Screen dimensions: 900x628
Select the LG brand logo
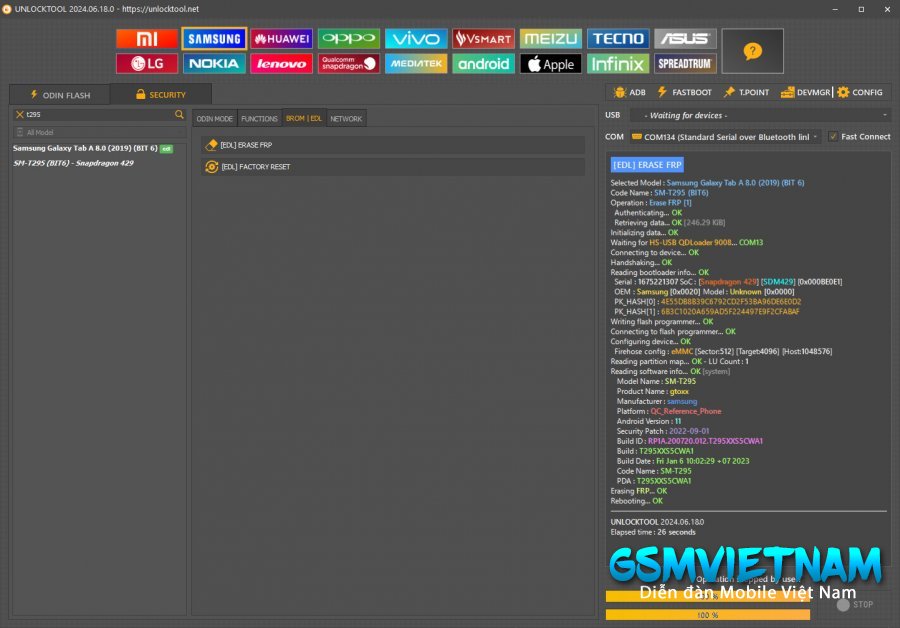[x=147, y=63]
